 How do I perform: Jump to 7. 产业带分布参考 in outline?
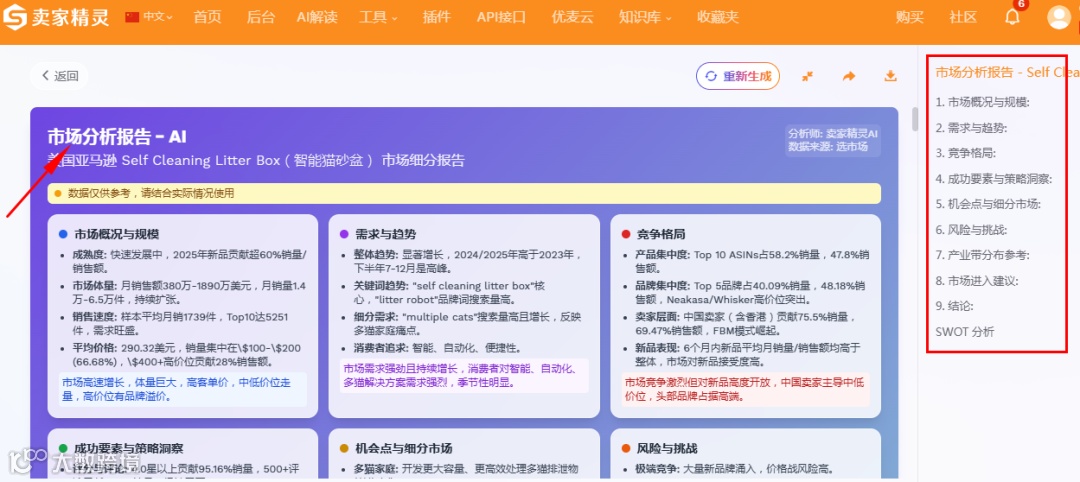(982, 255)
